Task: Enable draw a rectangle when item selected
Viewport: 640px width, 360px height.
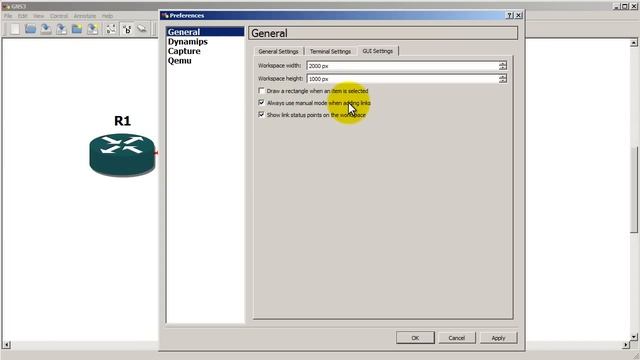Action: coord(262,91)
